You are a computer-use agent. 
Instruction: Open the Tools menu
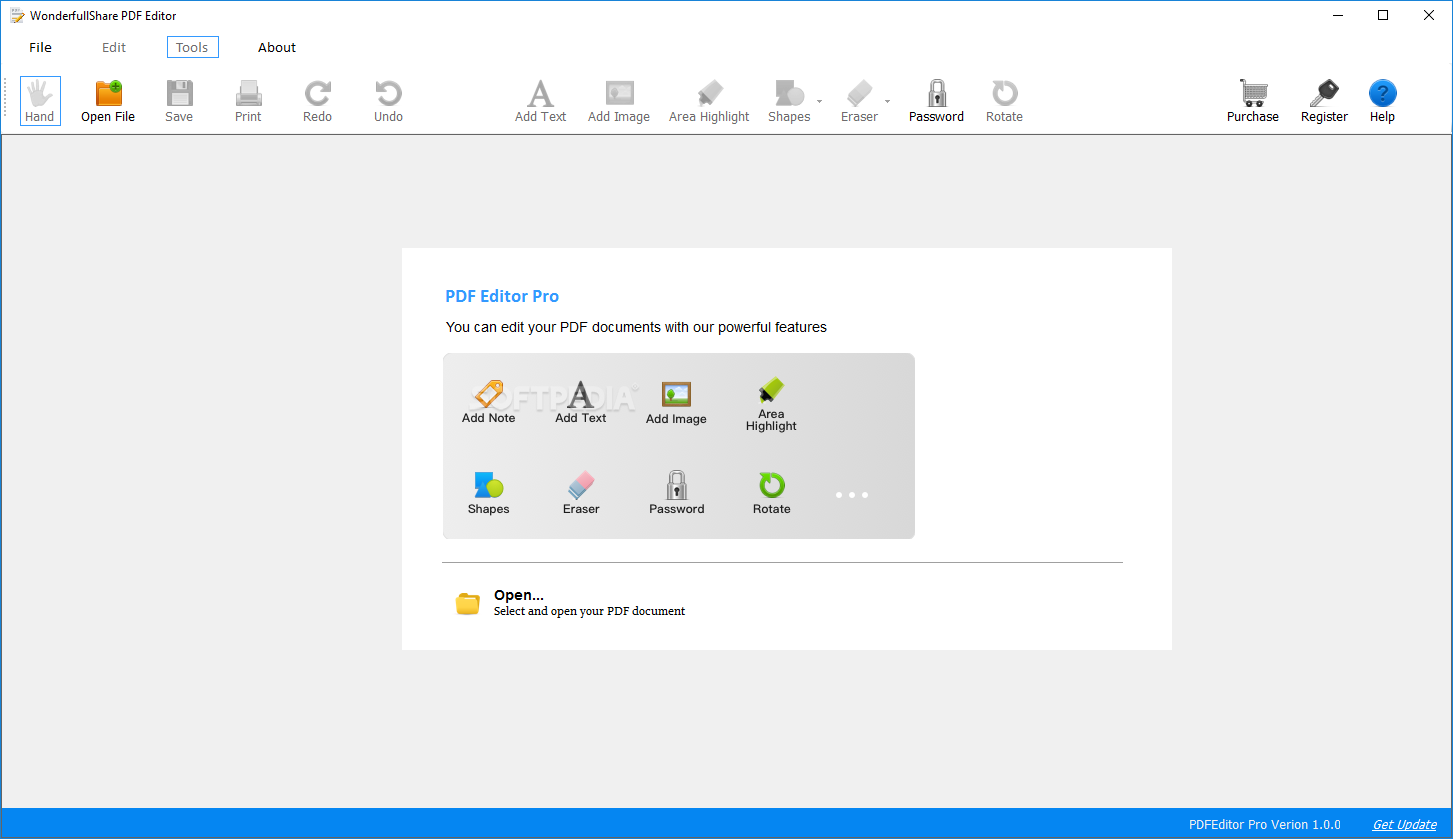(192, 47)
